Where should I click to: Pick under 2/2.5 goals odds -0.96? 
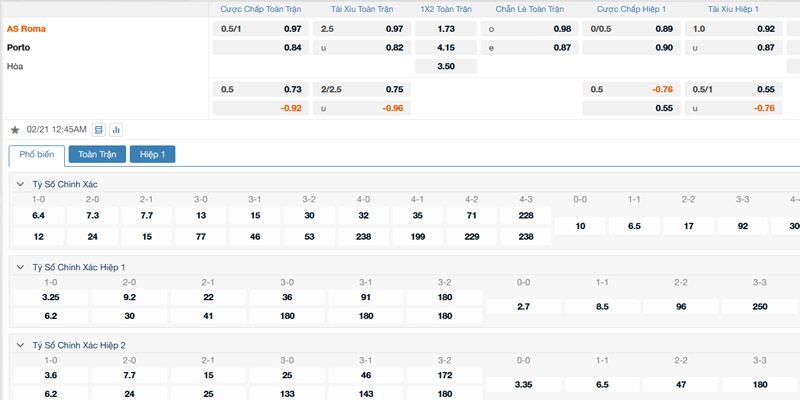[362, 108]
